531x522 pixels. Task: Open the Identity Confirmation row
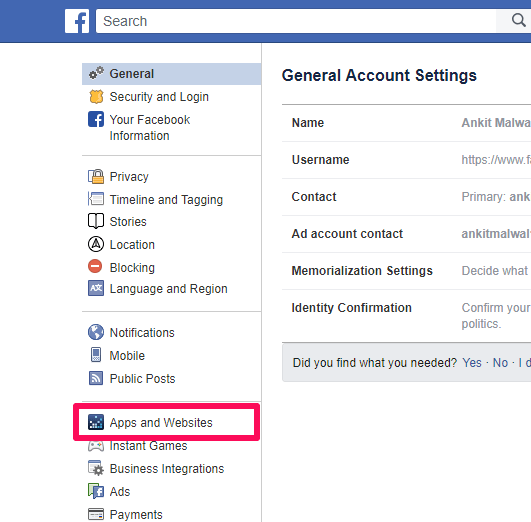pyautogui.click(x=406, y=316)
